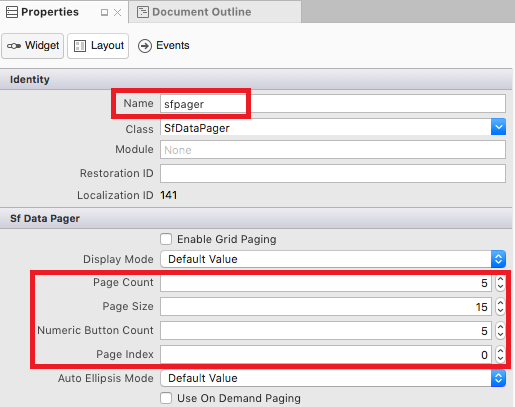Click the Events arrow circle icon

pyautogui.click(x=145, y=46)
